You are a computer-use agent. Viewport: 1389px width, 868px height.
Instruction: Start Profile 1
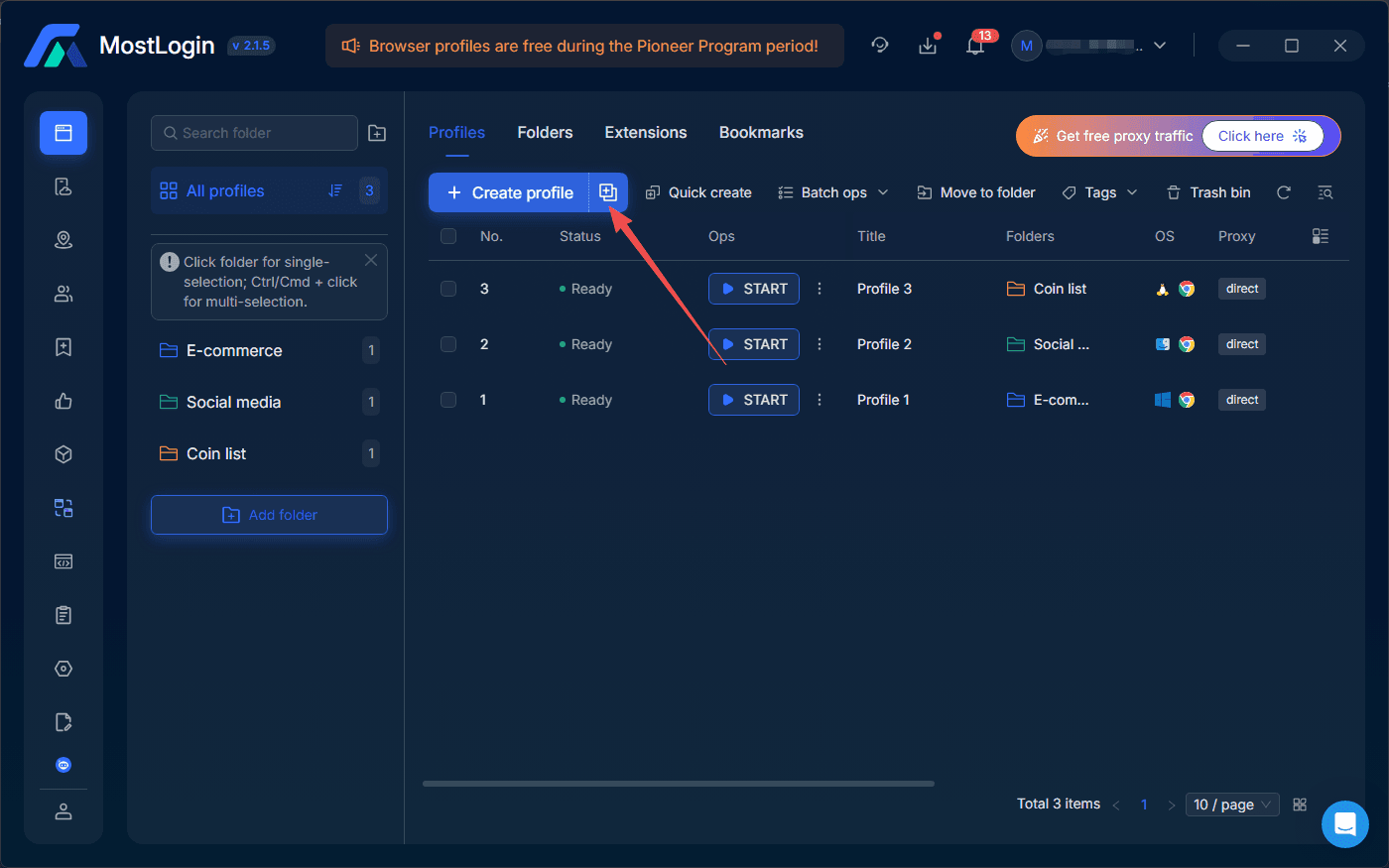(754, 400)
